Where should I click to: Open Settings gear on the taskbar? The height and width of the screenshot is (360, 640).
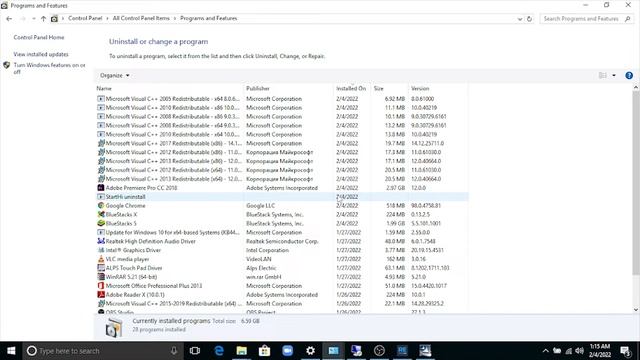click(x=311, y=351)
